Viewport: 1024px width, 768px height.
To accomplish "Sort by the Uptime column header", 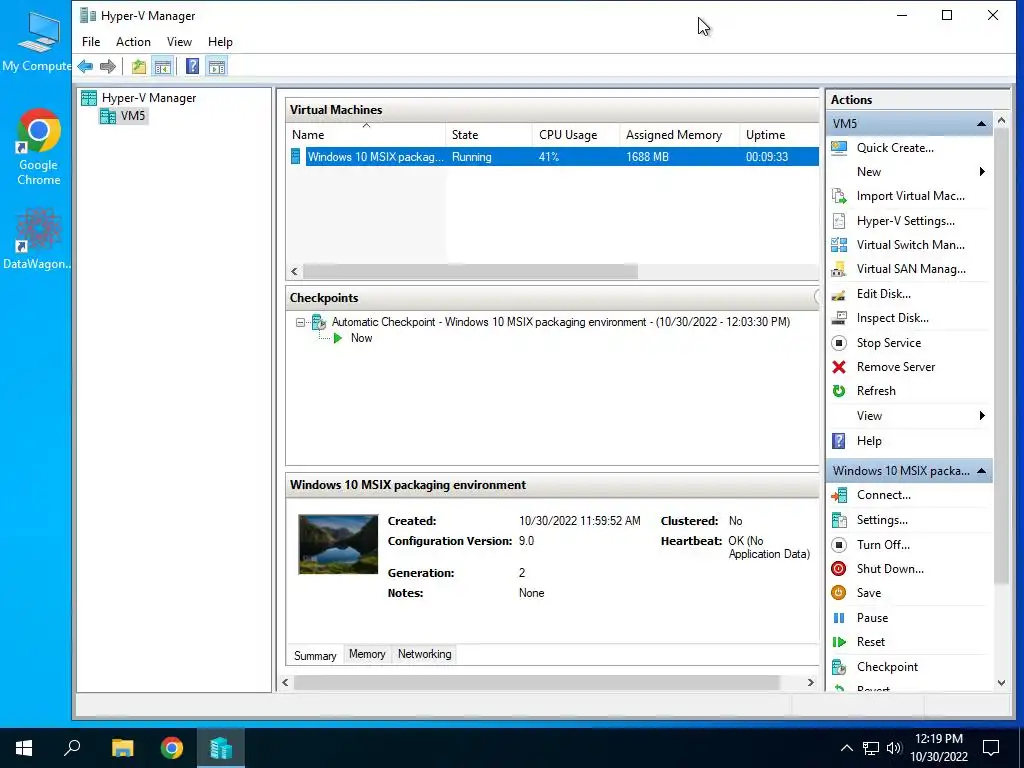I will point(779,135).
